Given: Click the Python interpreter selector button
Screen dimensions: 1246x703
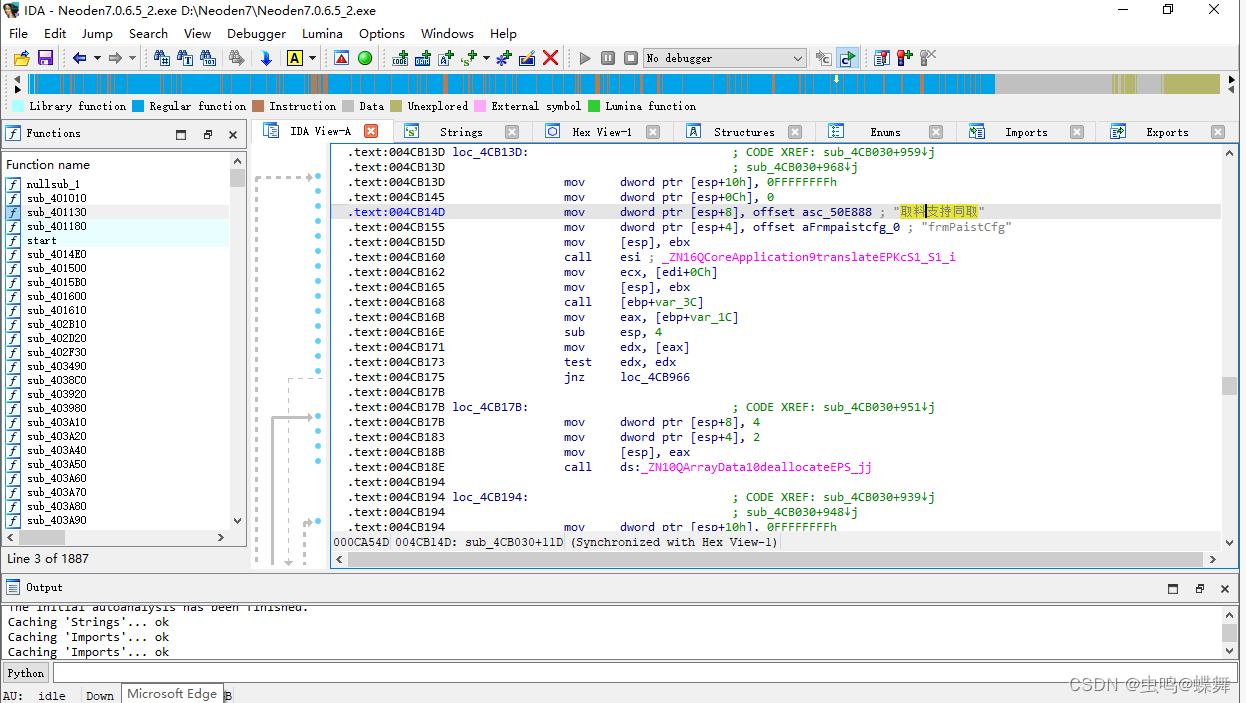Looking at the screenshot, I should click(x=26, y=673).
